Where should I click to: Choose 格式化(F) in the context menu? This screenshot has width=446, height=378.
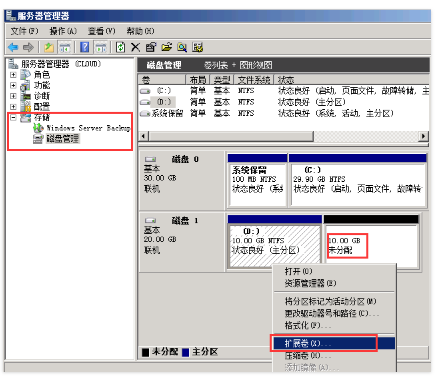[334, 325]
